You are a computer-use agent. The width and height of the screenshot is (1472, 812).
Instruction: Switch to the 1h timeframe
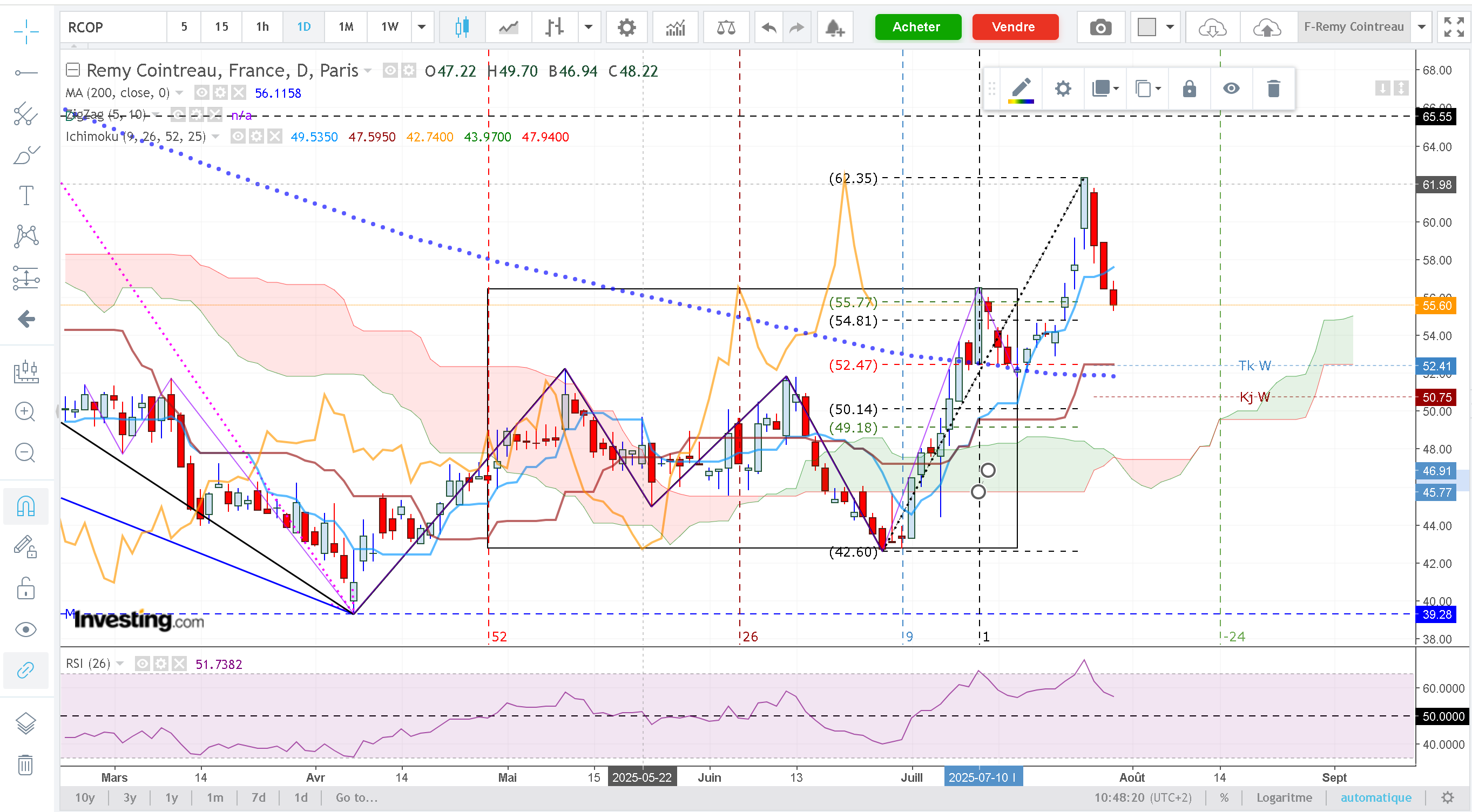click(262, 27)
